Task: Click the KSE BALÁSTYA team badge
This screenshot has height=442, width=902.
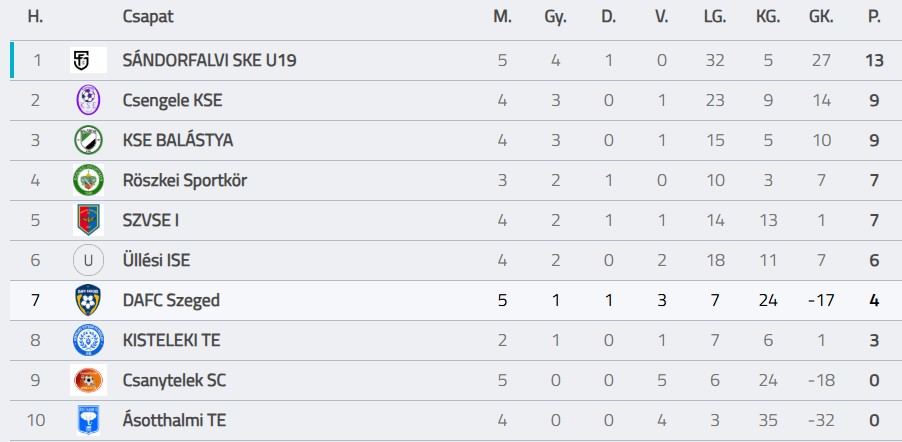Action: pos(88,140)
